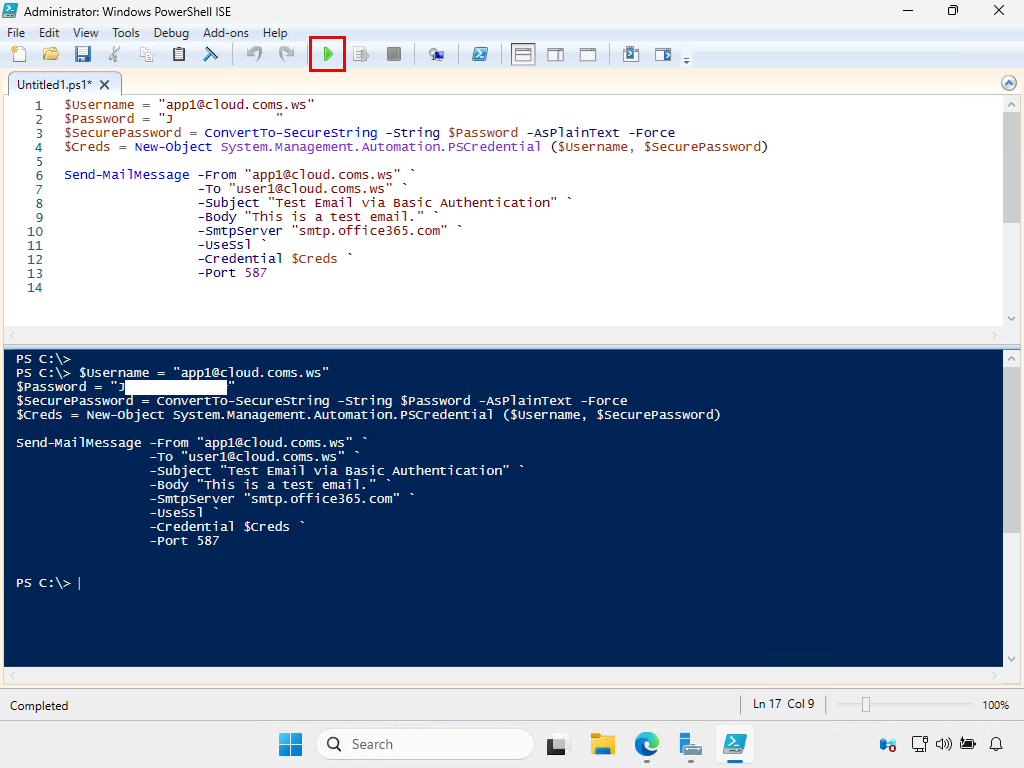1024x768 pixels.
Task: Click script pane scroll up arrow
Action: coord(1011,104)
